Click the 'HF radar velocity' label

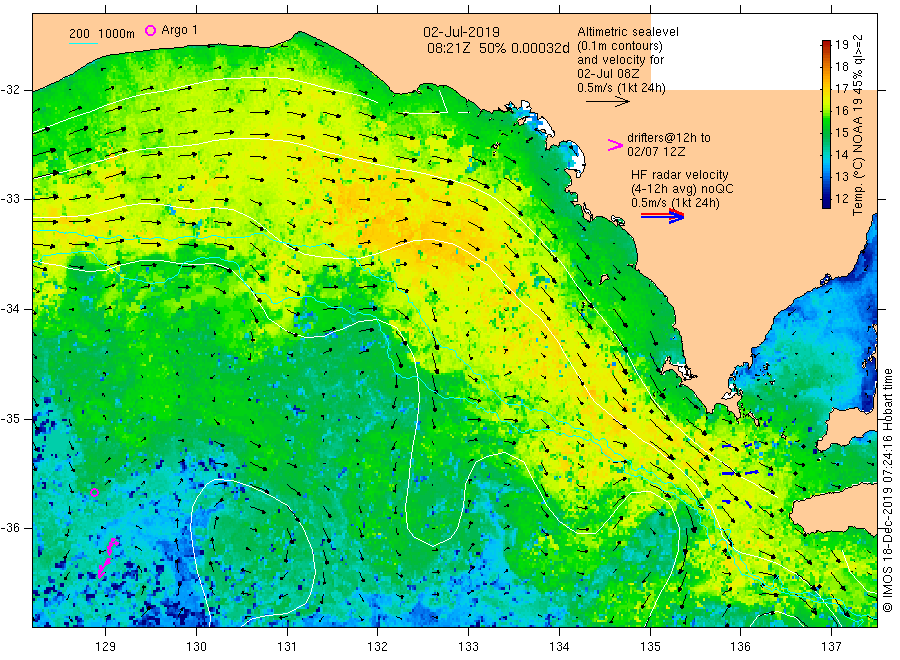[x=680, y=174]
